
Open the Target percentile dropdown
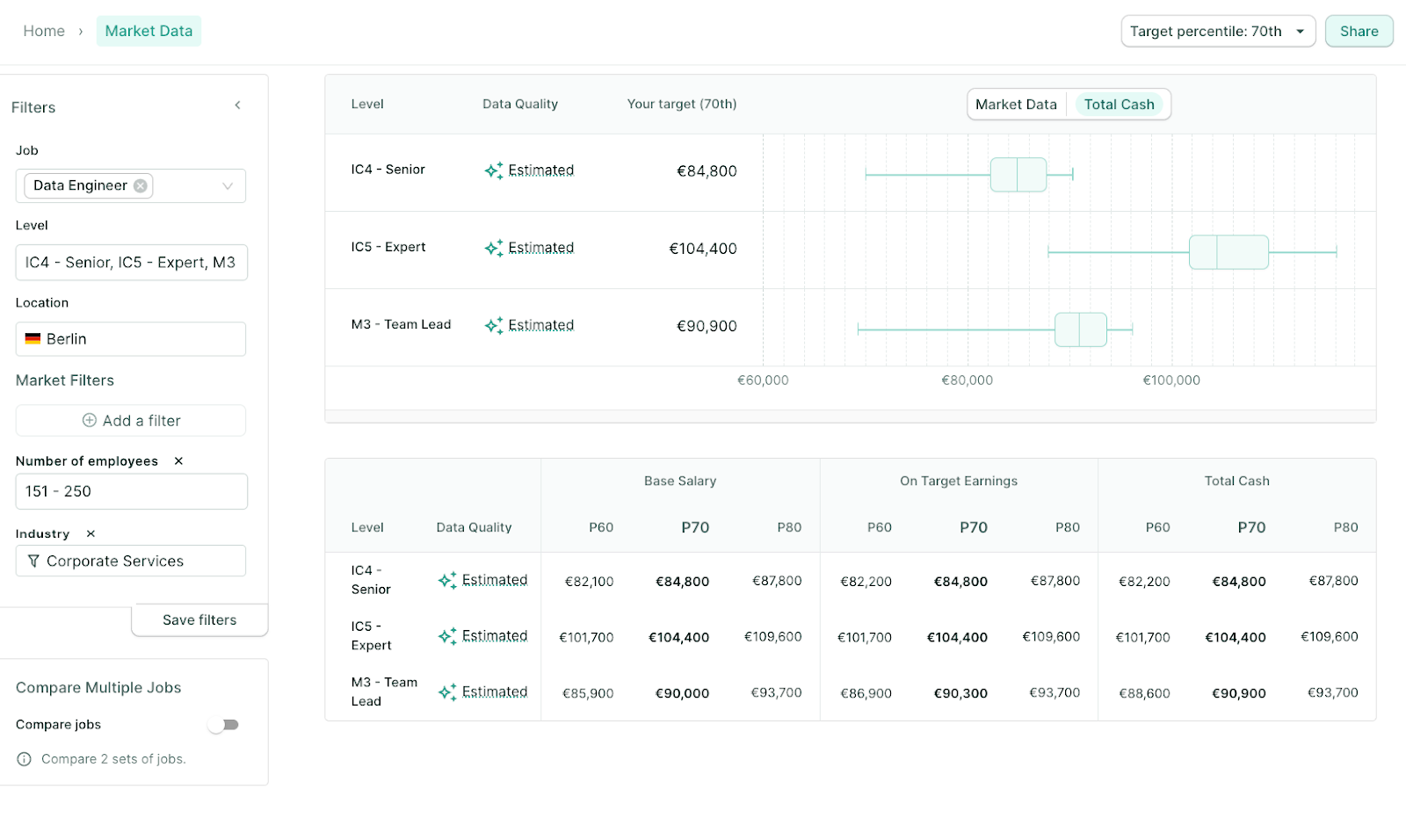[x=1218, y=31]
